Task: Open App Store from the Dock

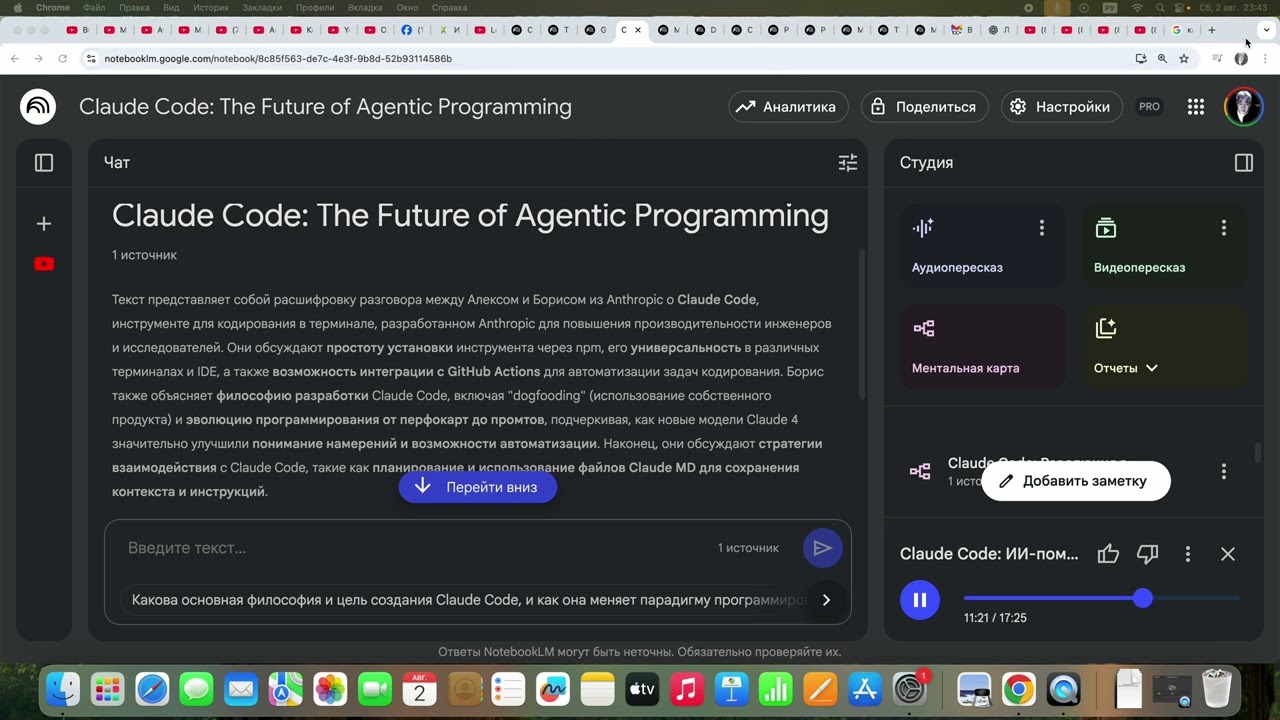Action: click(865, 689)
